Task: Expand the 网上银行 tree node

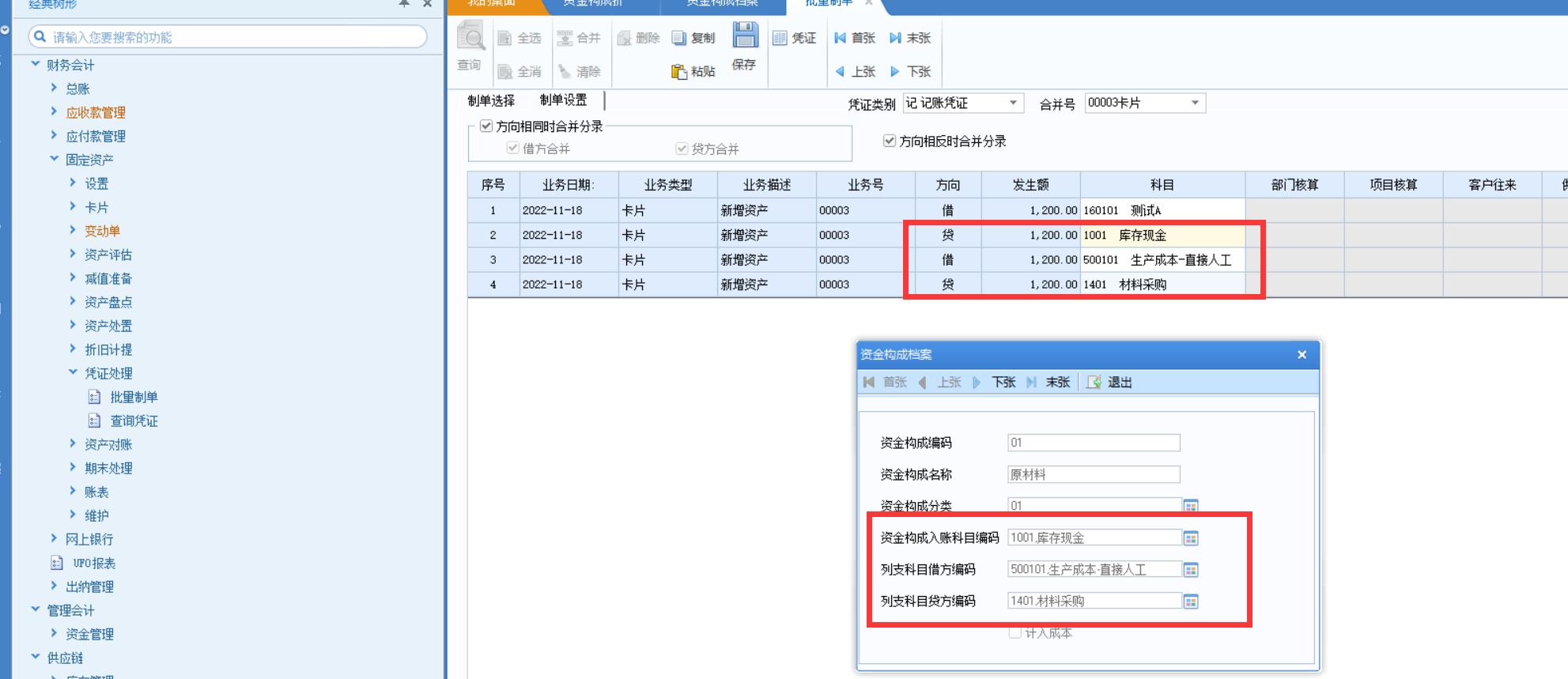Action: [54, 538]
